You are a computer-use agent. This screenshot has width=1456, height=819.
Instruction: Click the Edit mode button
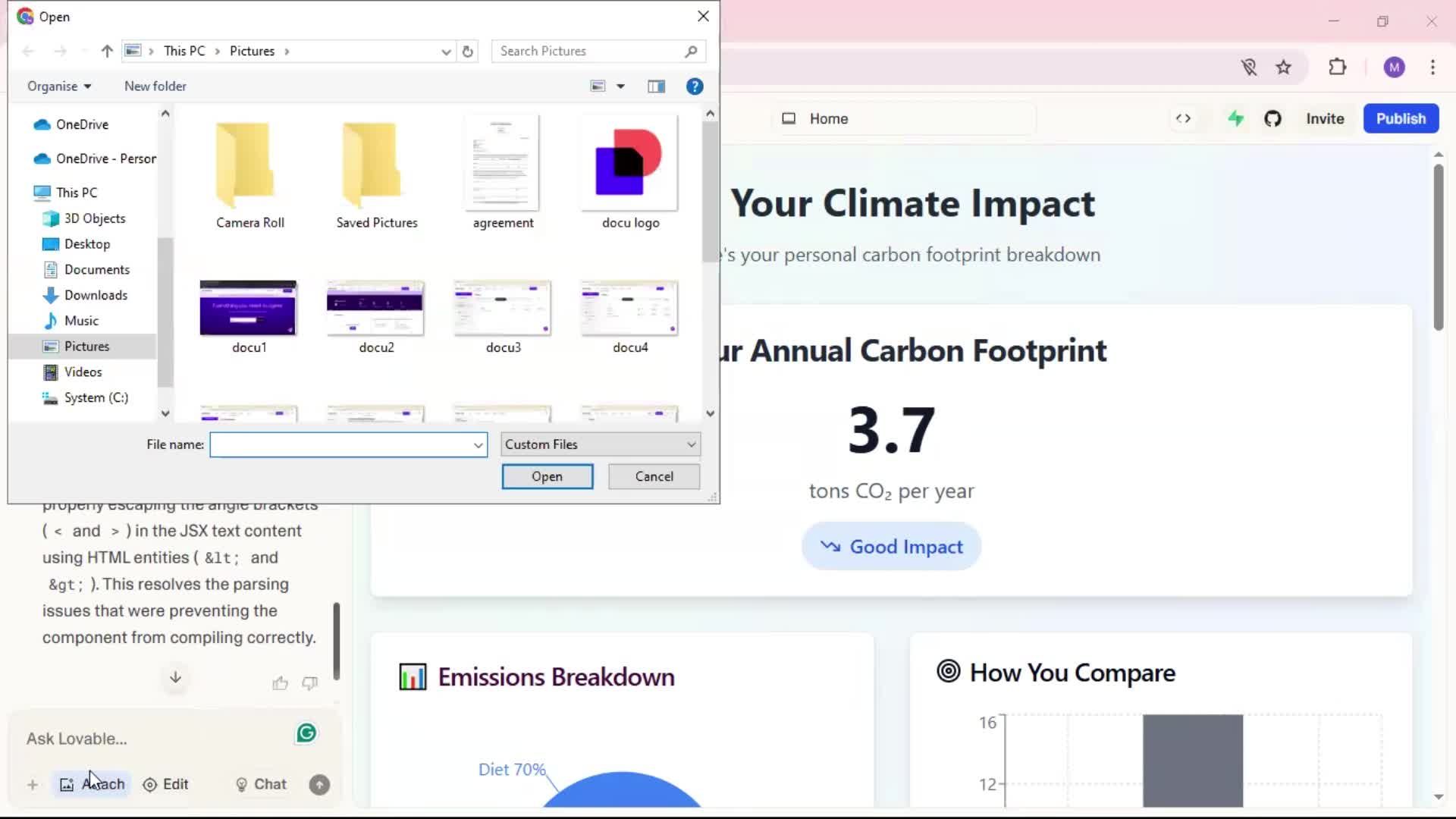coord(165,784)
